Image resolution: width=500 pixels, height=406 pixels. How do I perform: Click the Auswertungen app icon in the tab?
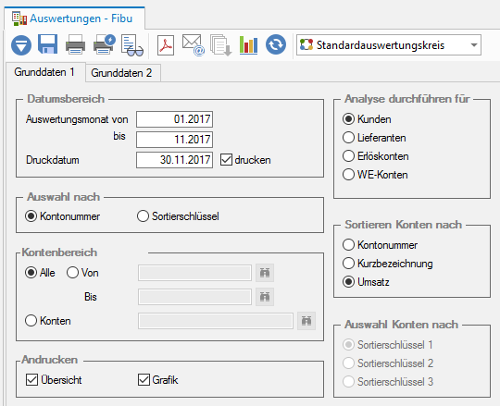coord(19,18)
